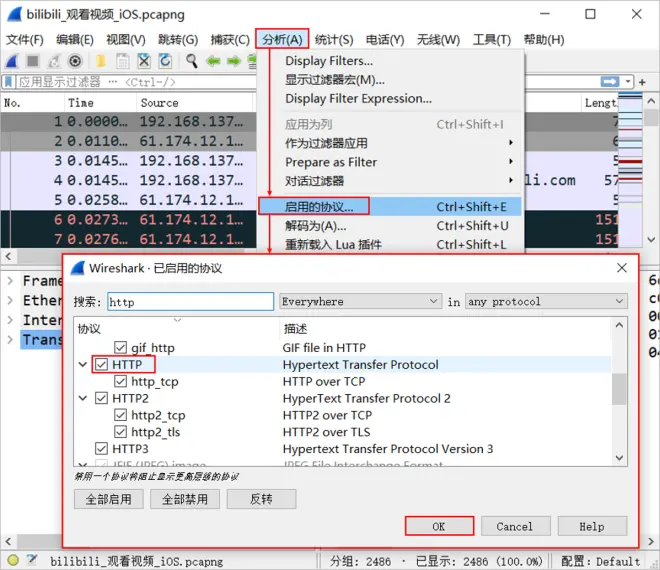Click the find packet magnifier icon
Image resolution: width=660 pixels, height=570 pixels.
point(192,61)
